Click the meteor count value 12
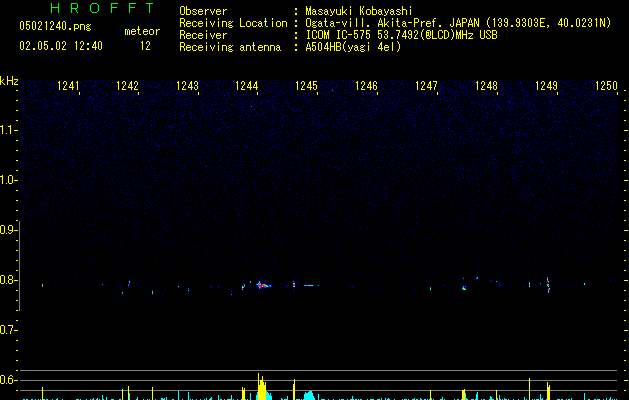629x400 pixels. 145,46
